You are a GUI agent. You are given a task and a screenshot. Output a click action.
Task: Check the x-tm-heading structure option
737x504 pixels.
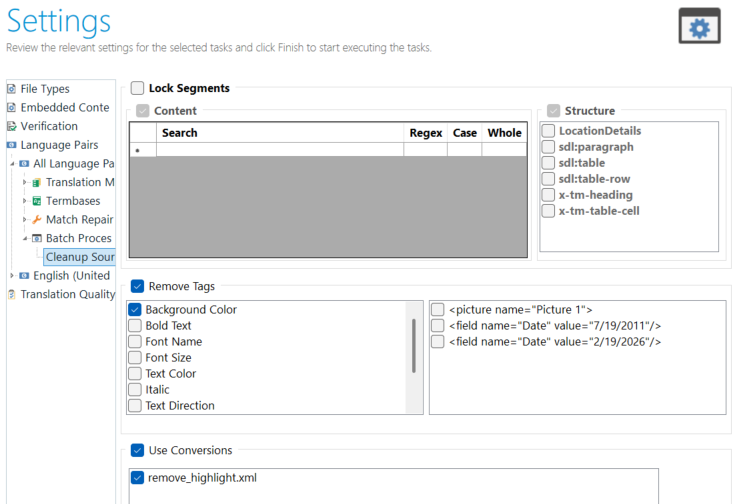pos(548,195)
